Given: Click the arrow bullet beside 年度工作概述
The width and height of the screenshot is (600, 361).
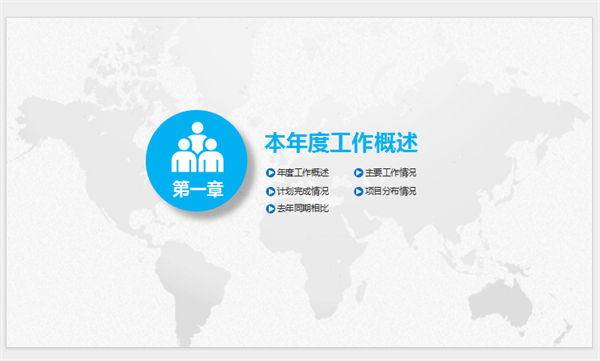Looking at the screenshot, I should point(271,173).
